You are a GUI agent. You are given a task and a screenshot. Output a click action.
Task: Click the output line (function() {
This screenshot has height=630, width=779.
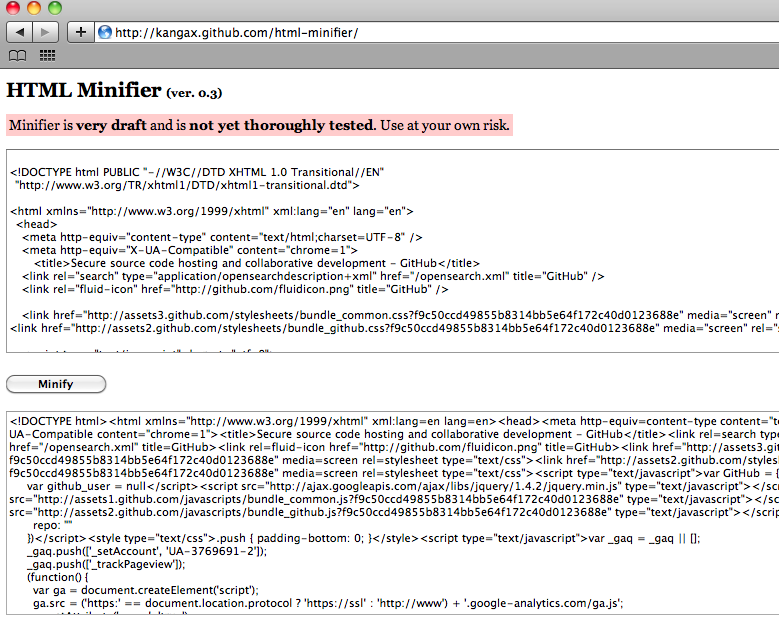point(58,577)
